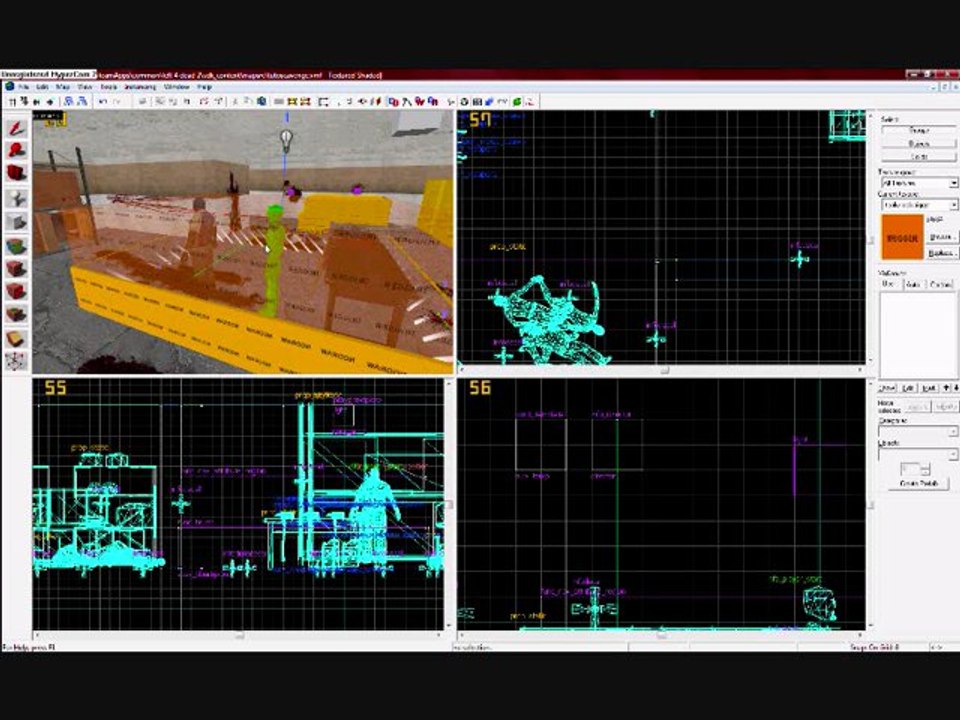Image resolution: width=960 pixels, height=720 pixels.
Task: Toggle the cordon state yellow icon
Action: [x=292, y=102]
